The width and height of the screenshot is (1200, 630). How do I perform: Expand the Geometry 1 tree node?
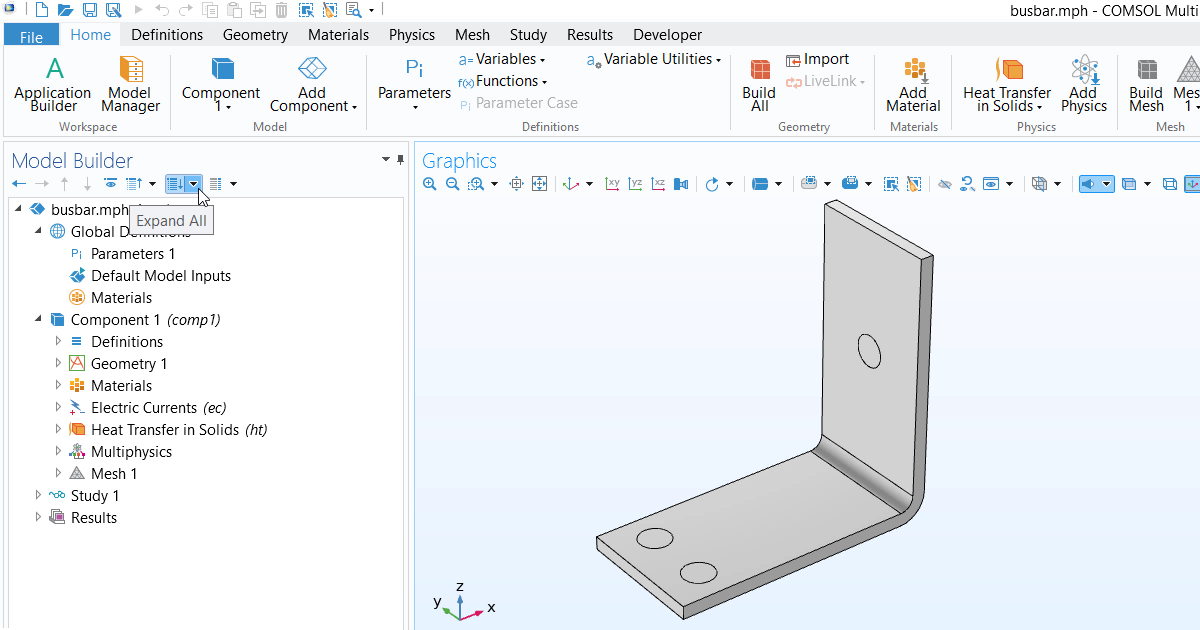click(58, 364)
